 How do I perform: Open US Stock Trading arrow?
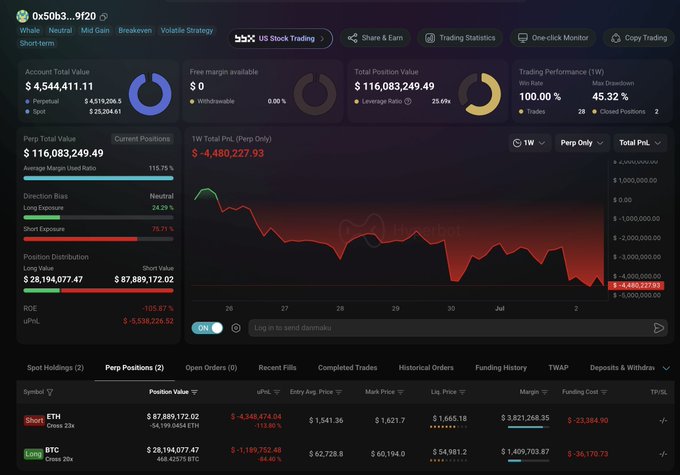tap(322, 39)
